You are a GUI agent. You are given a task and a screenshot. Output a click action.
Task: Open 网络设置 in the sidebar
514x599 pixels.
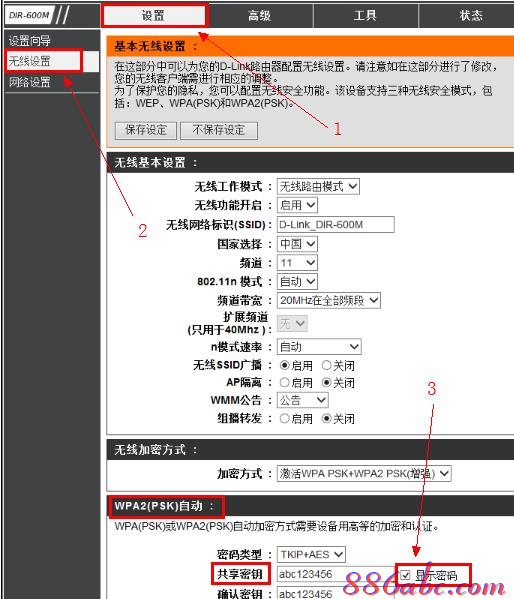[30, 82]
